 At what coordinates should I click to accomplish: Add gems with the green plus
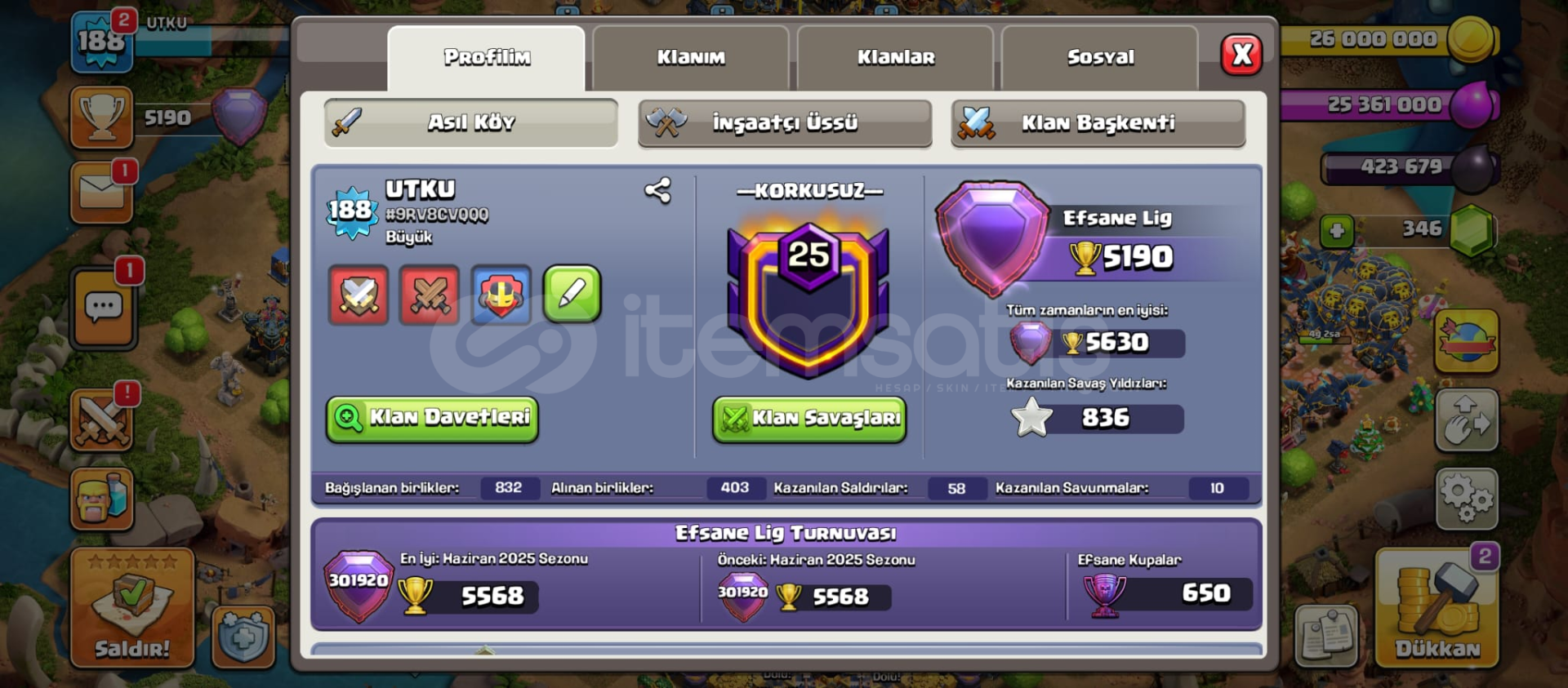[1337, 231]
